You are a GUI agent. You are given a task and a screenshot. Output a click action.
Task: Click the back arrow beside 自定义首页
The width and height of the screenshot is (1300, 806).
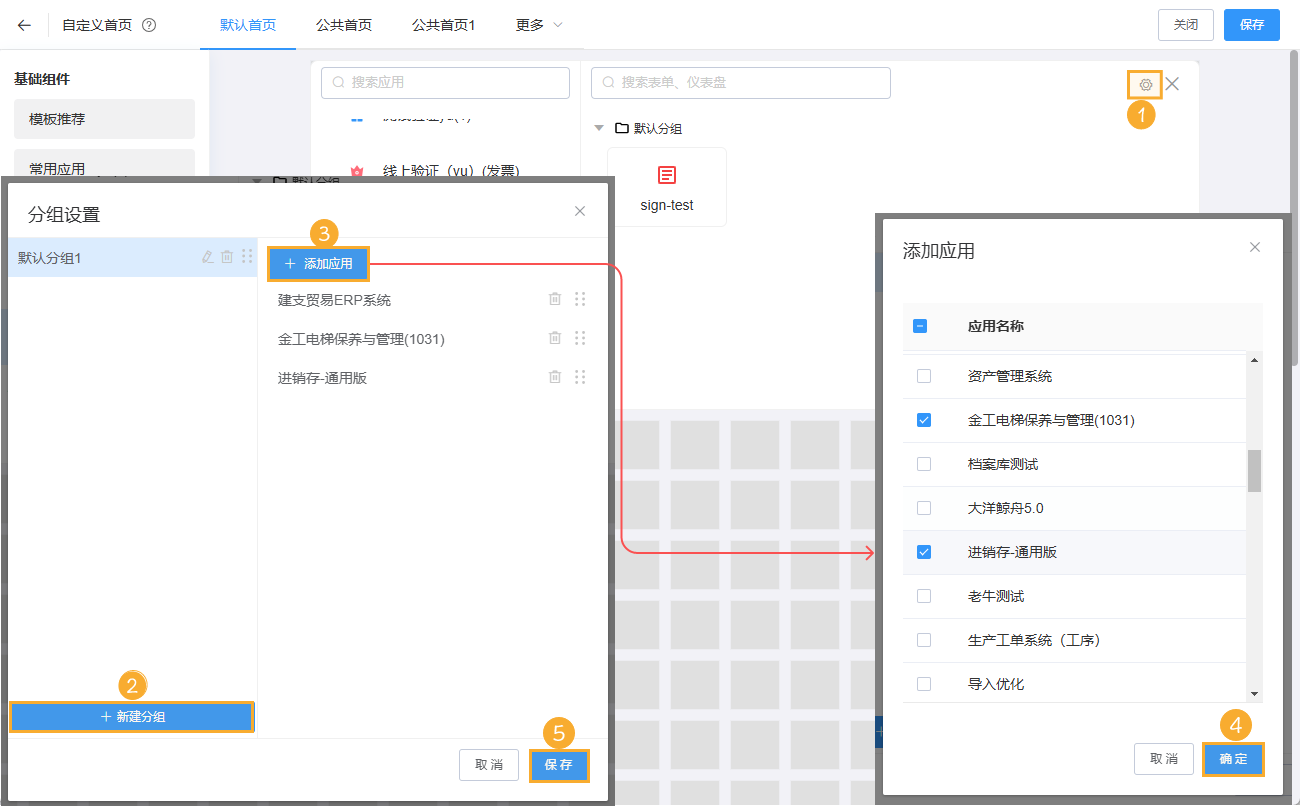[x=22, y=24]
